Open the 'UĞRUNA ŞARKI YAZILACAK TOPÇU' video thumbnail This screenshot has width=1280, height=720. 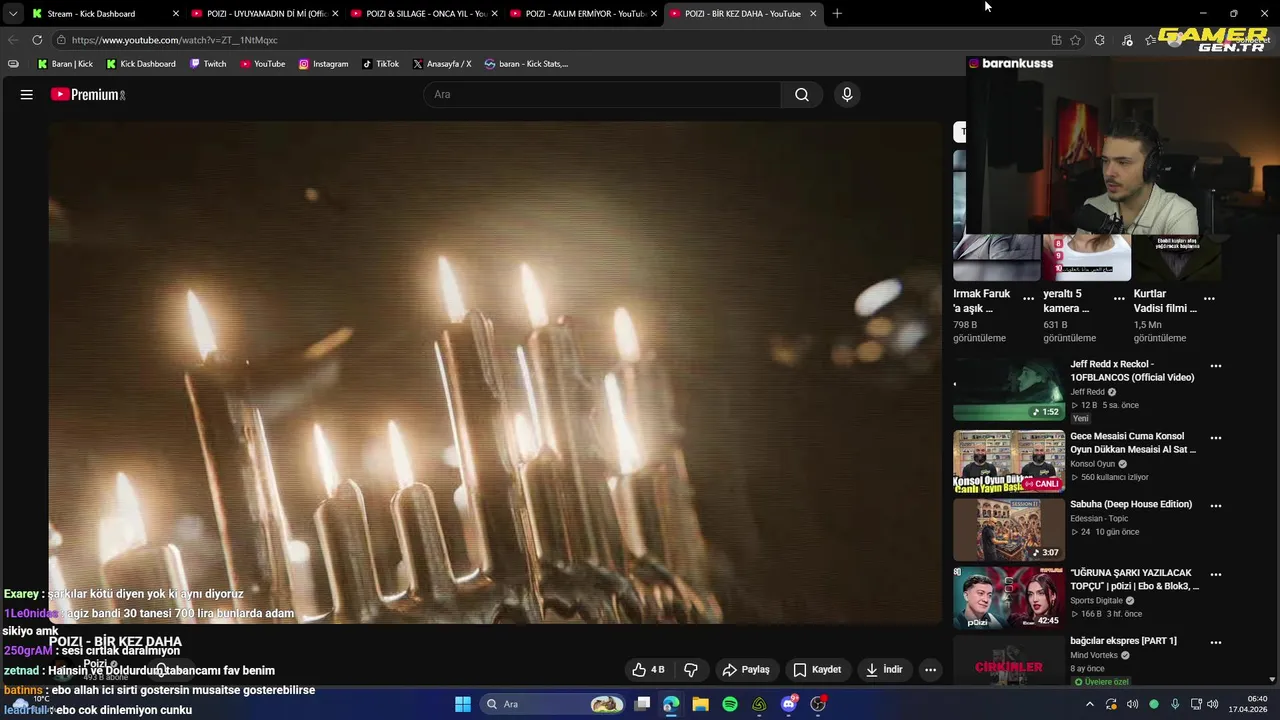[x=1009, y=598]
